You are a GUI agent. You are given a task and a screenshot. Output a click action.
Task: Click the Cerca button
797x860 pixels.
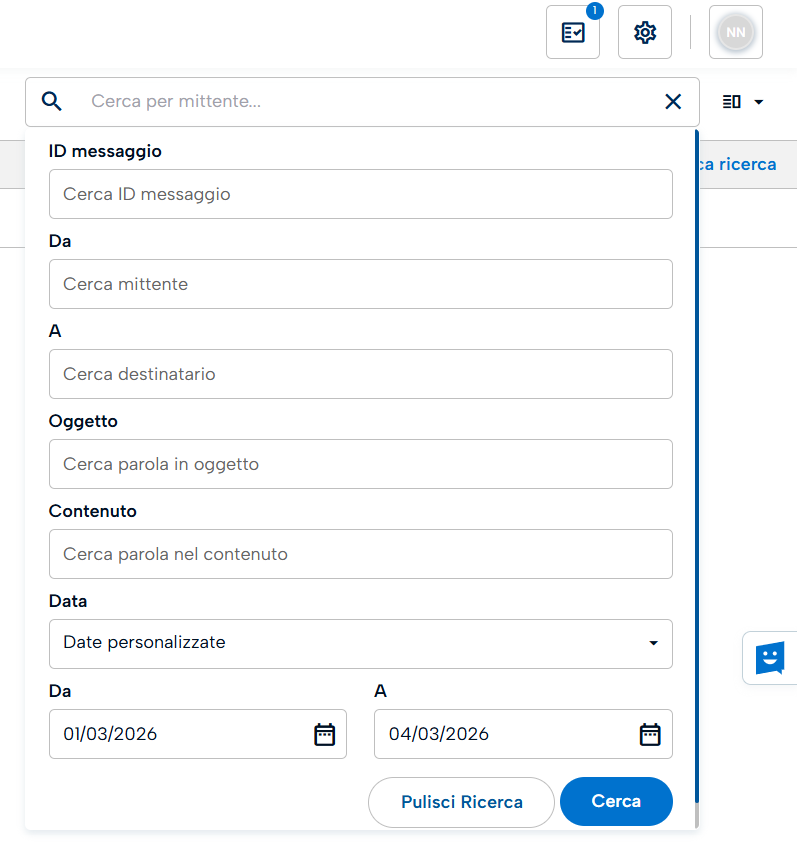(616, 802)
